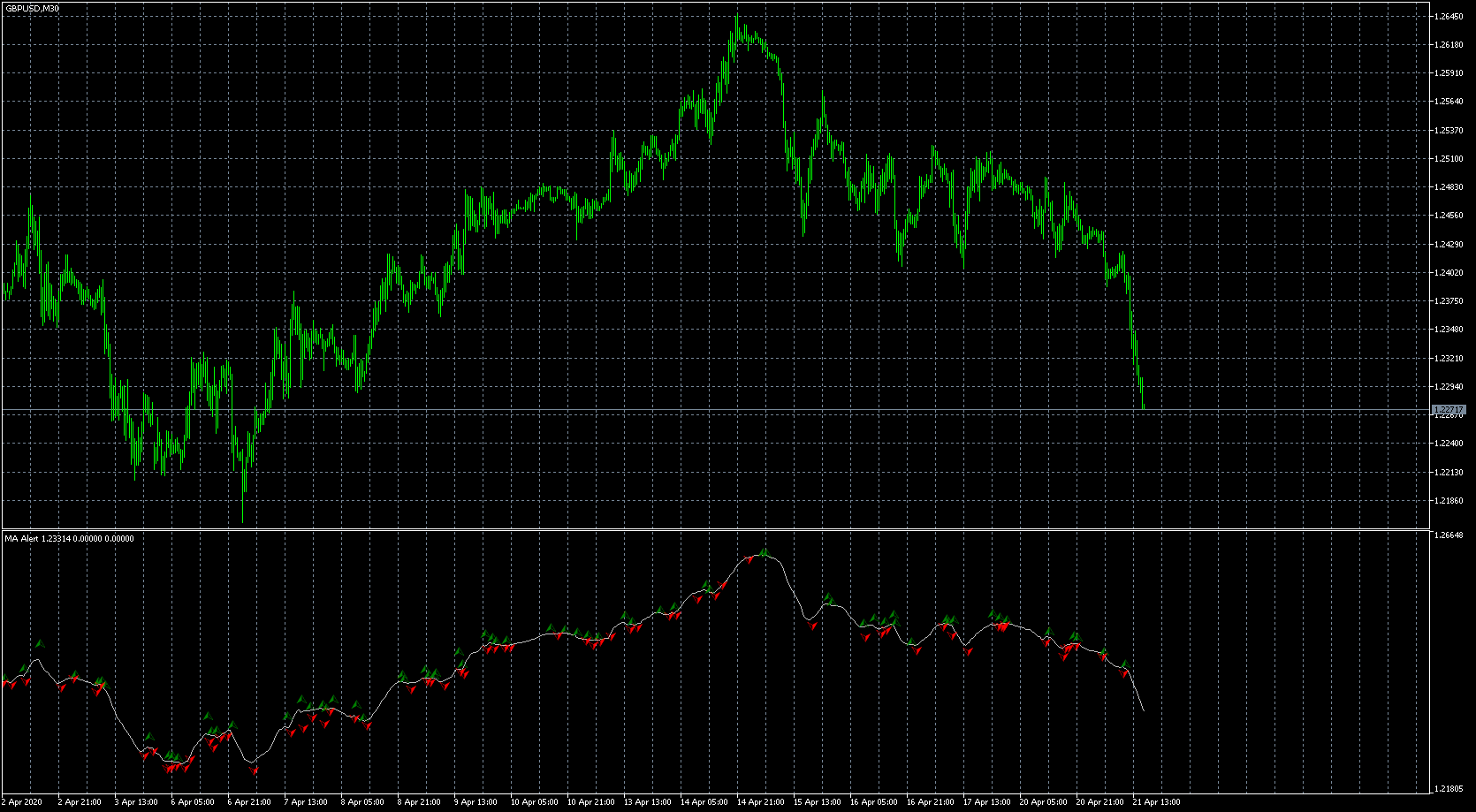Click the 13 Apr 13:00 time label

pos(647,802)
